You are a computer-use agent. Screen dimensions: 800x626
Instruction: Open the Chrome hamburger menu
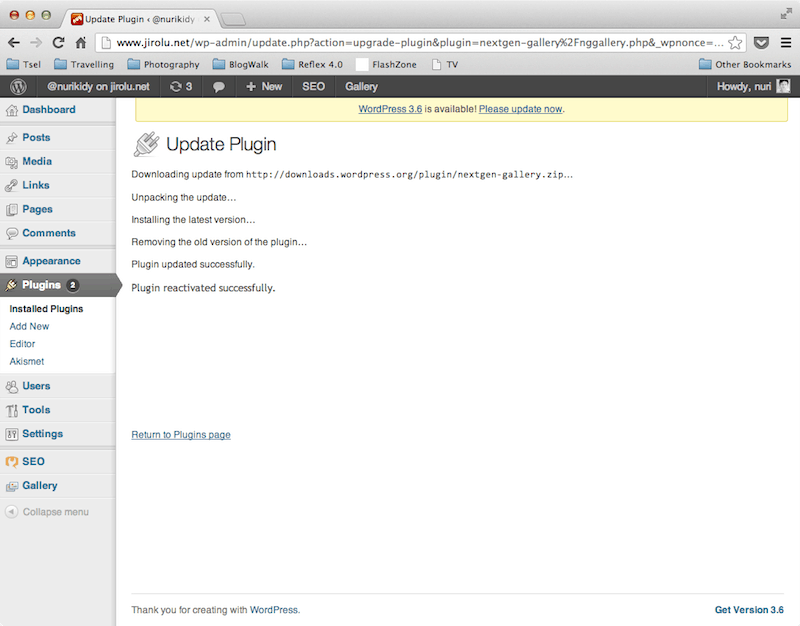click(786, 42)
